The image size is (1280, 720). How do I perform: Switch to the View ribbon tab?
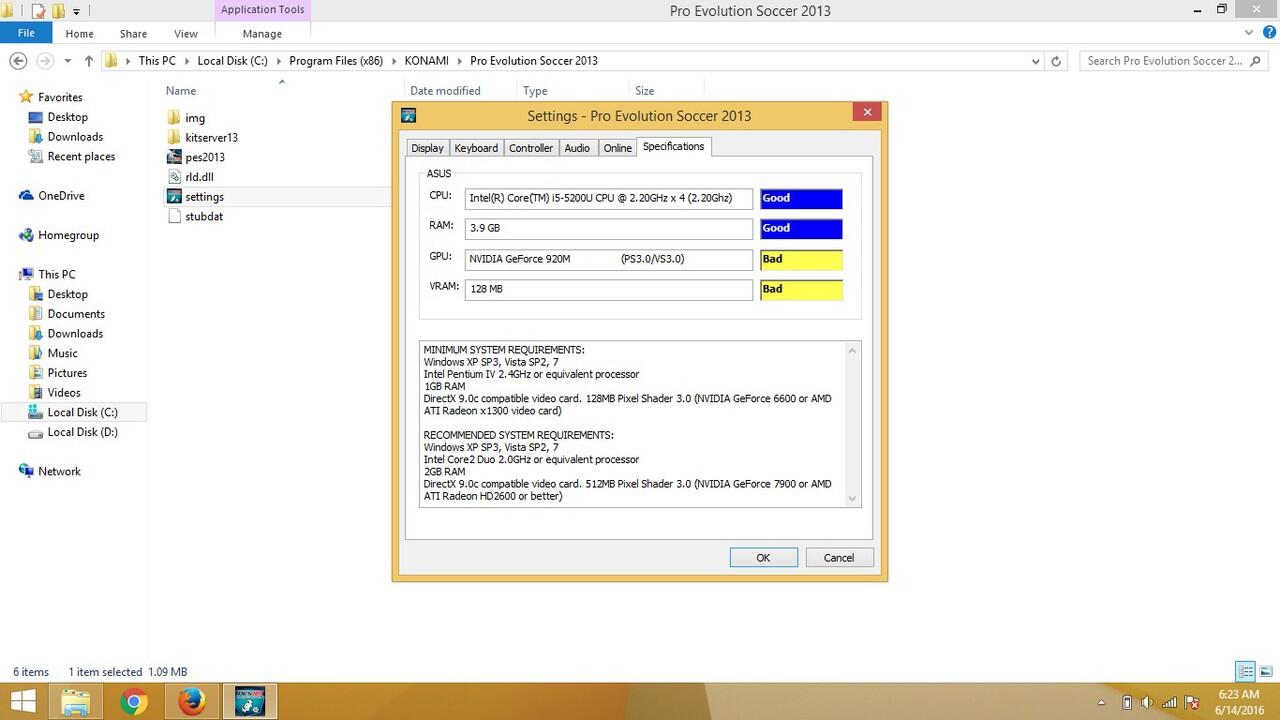(x=186, y=33)
